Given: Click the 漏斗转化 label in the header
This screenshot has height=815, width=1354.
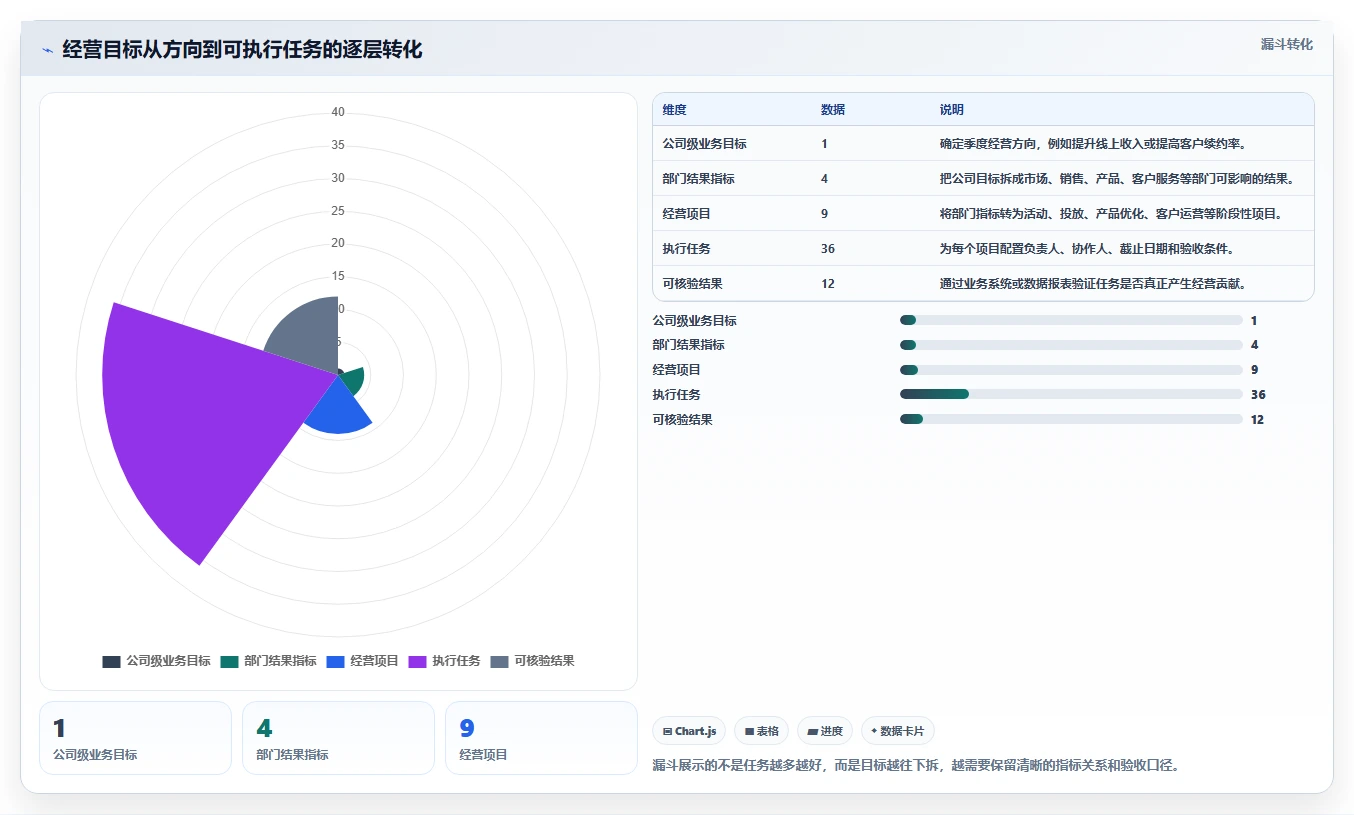Looking at the screenshot, I should tap(1286, 44).
